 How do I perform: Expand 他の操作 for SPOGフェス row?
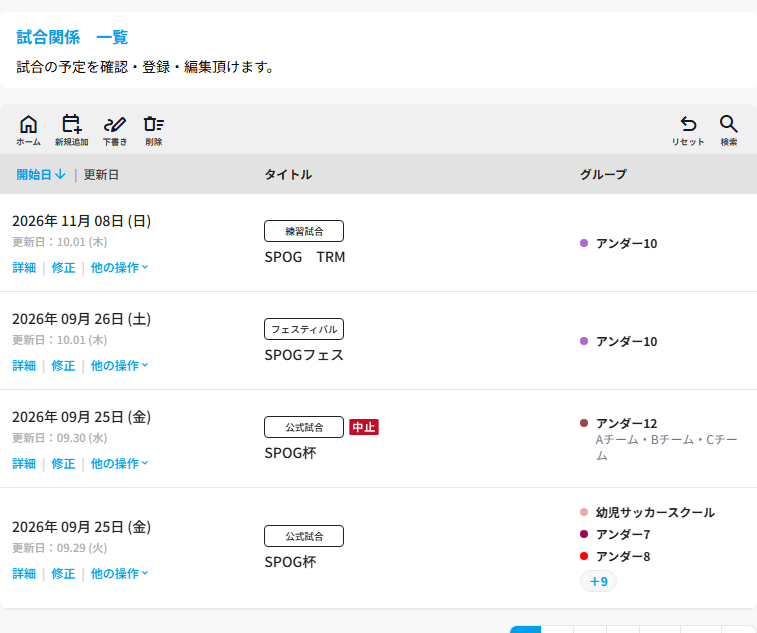pyautogui.click(x=119, y=366)
